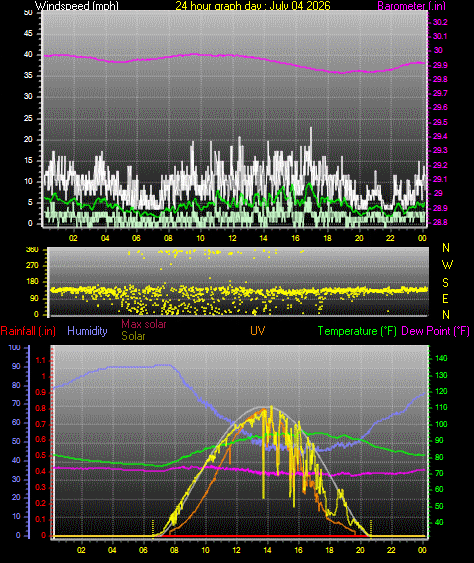Screen dimensions: 474x563
Task: Select the 30.1 barometer scale value
Action: [440, 36]
